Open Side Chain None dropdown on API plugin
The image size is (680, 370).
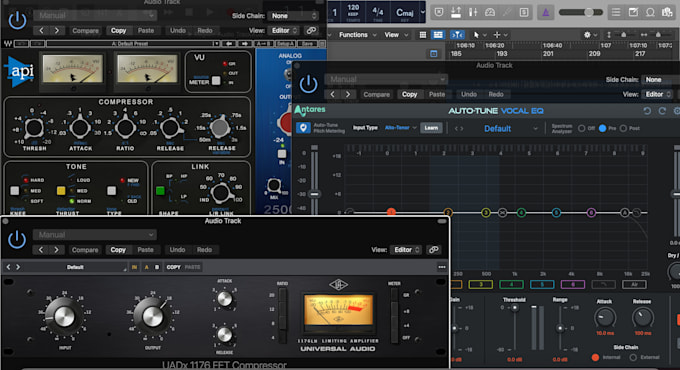click(x=294, y=16)
